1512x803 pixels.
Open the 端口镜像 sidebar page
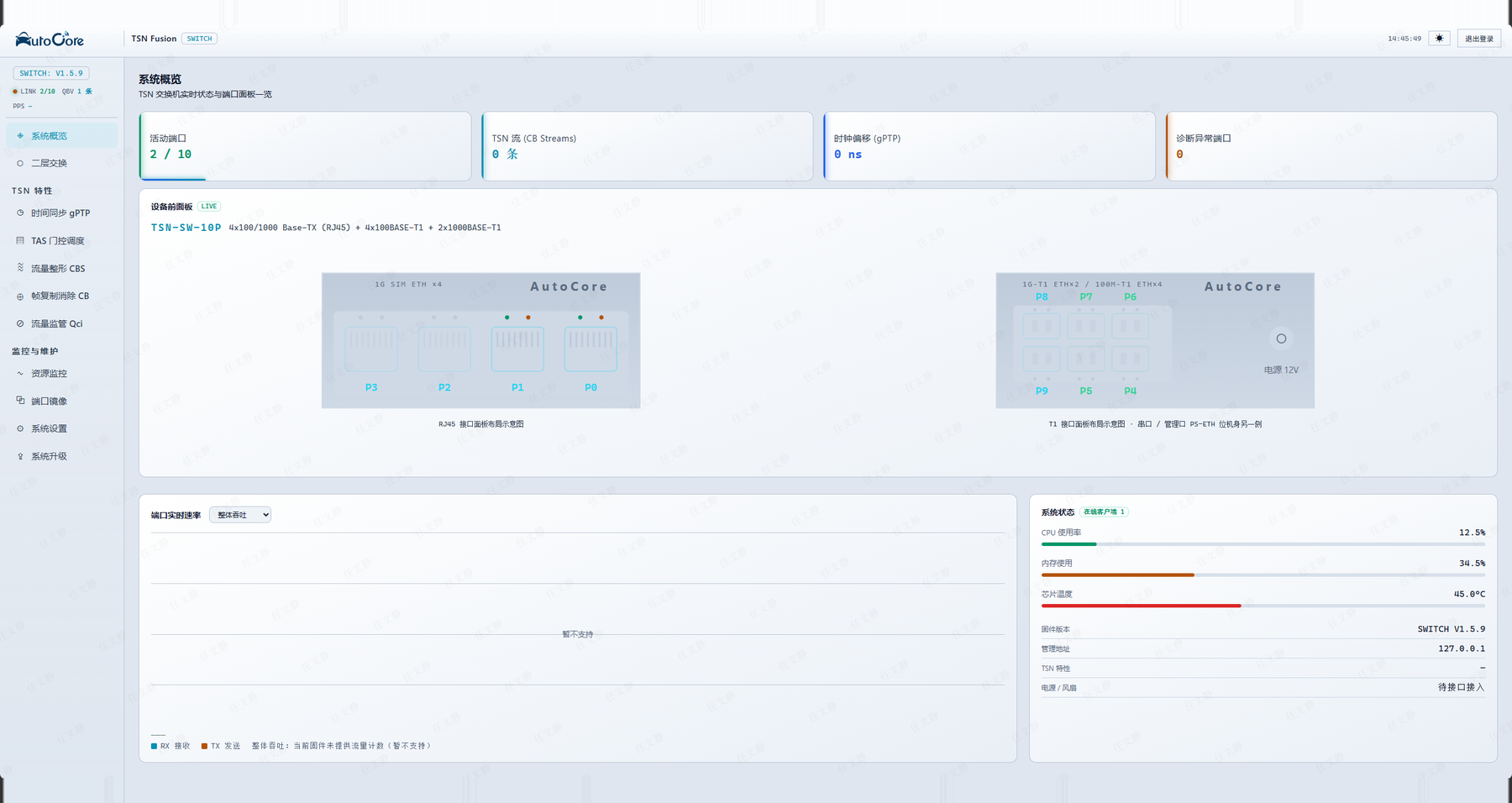tap(61, 401)
